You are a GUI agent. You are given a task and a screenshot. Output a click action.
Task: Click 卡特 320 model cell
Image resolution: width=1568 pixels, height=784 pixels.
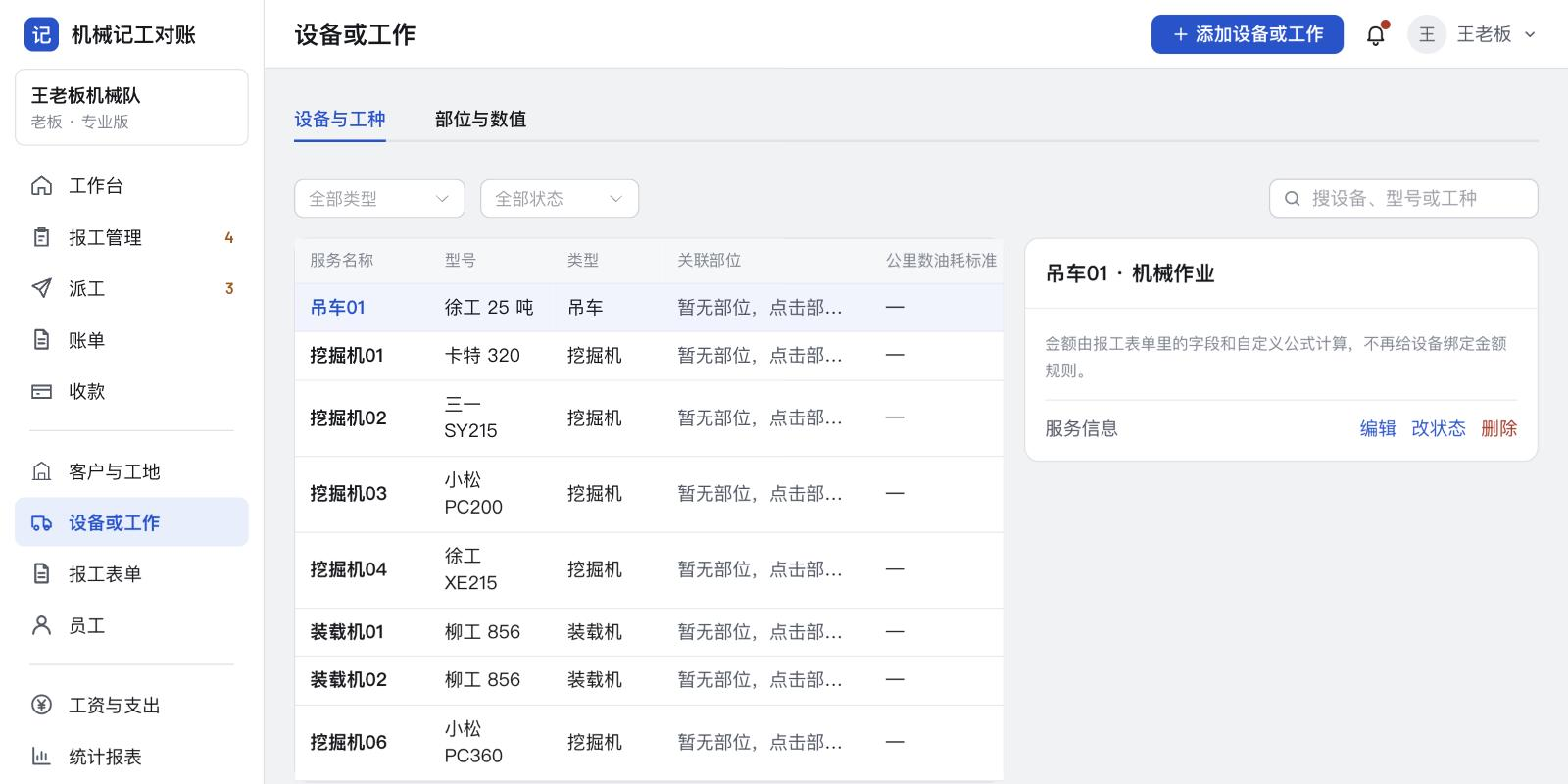coord(482,356)
